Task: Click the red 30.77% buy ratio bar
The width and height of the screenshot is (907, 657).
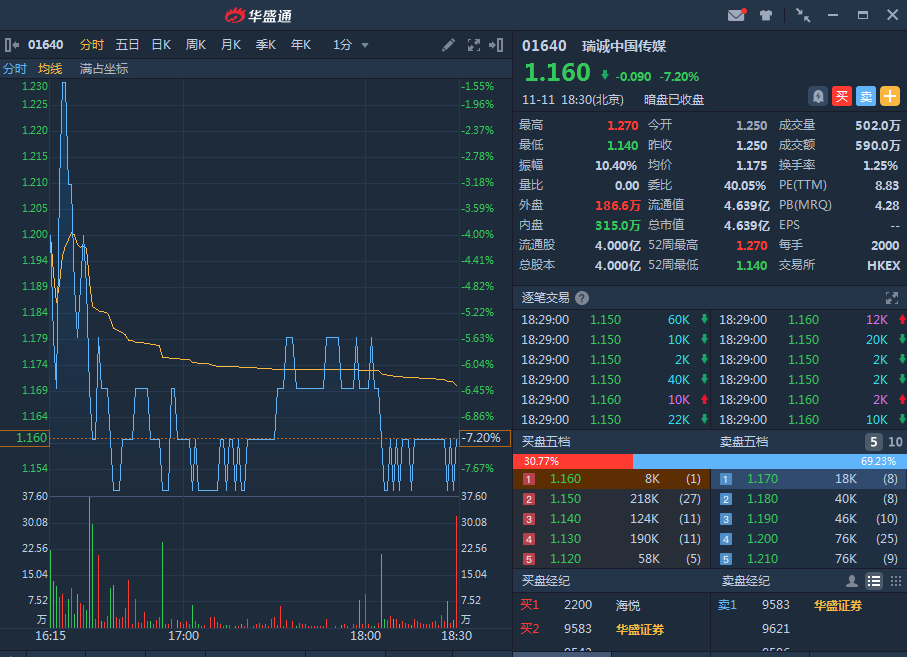Action: (573, 461)
